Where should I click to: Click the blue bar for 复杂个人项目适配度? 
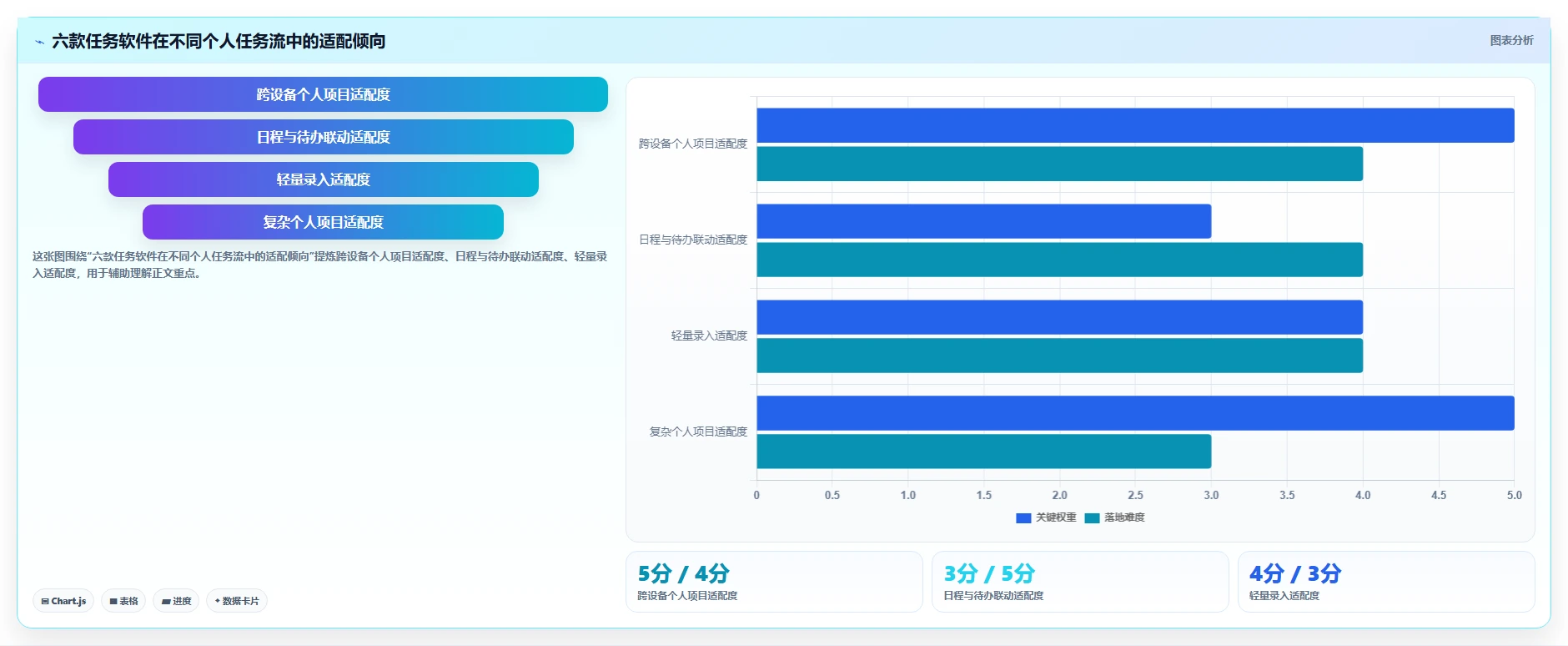[1135, 413]
